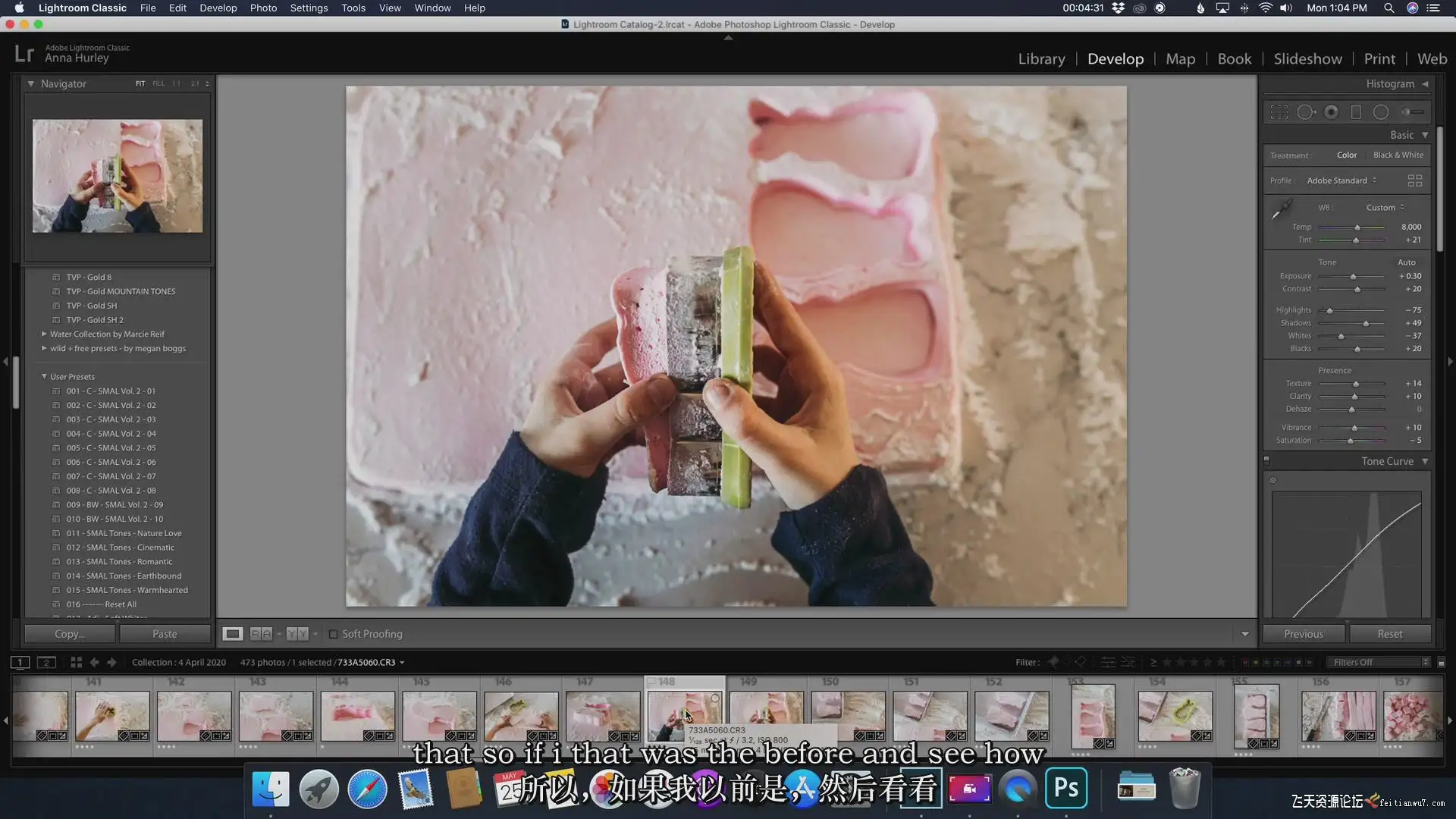Open Finder from the Dock
Image resolution: width=1456 pixels, height=819 pixels.
click(270, 789)
